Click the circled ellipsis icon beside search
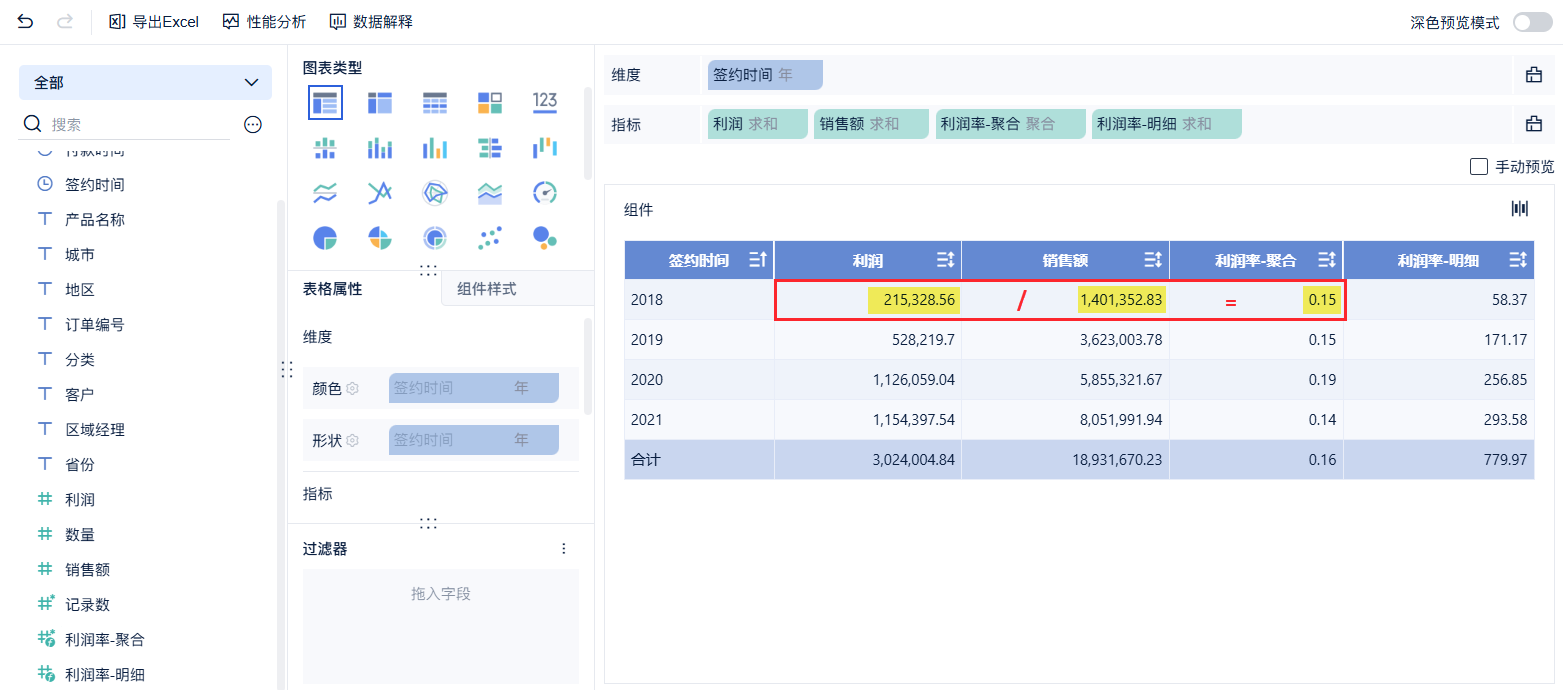The height and width of the screenshot is (690, 1563). (x=253, y=124)
